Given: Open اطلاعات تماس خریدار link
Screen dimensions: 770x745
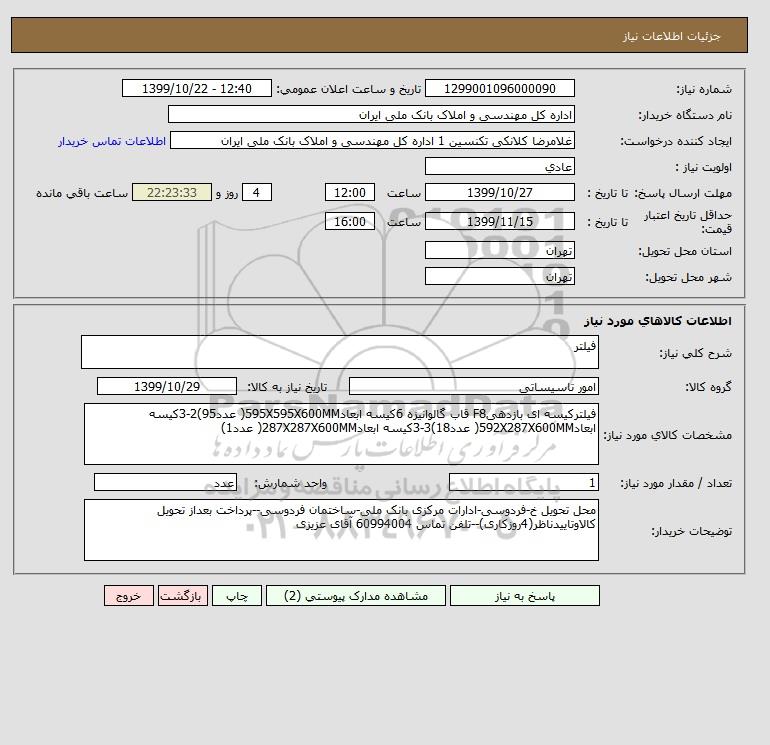Looking at the screenshot, I should coord(112,141).
